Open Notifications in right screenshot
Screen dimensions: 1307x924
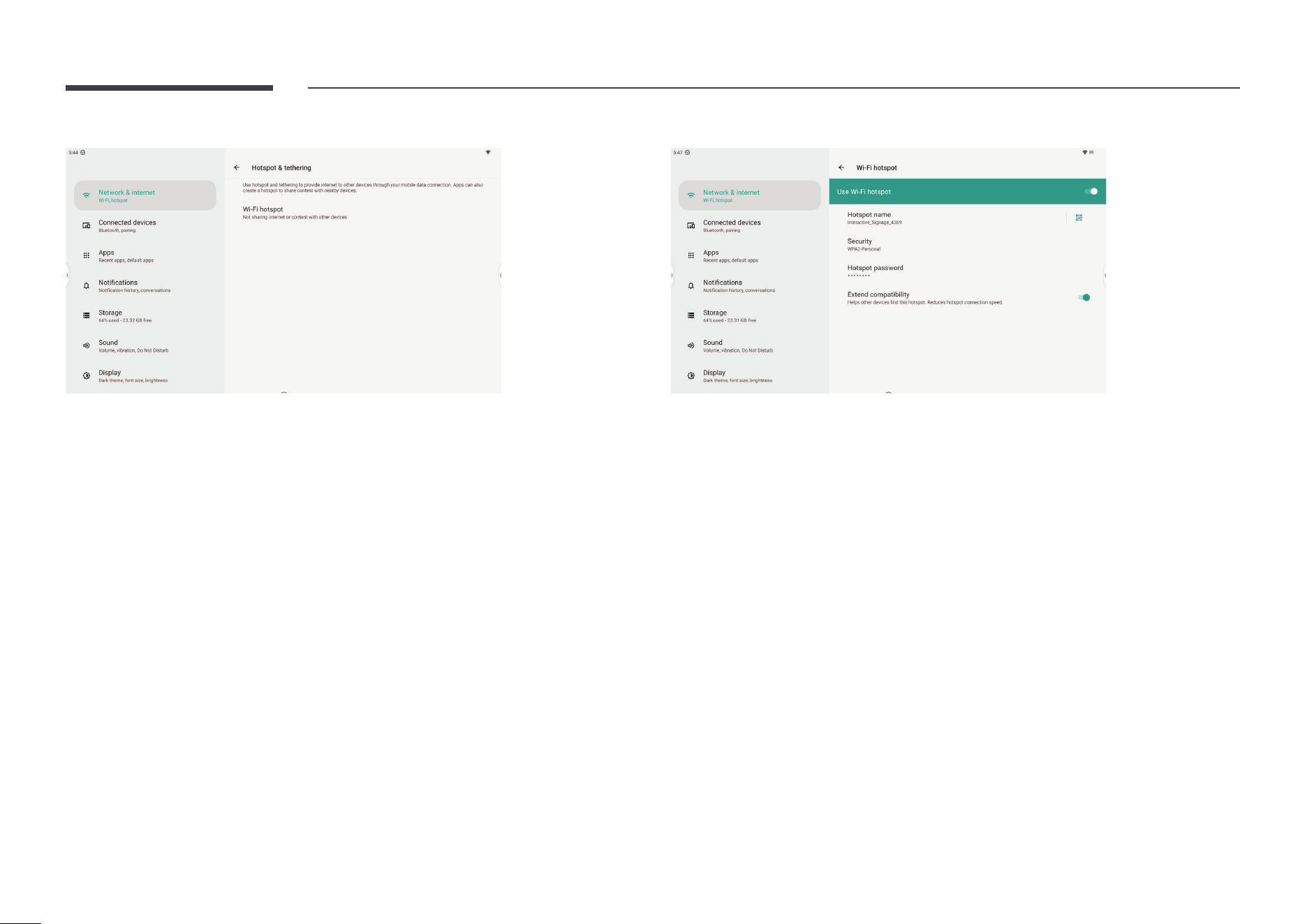point(750,285)
